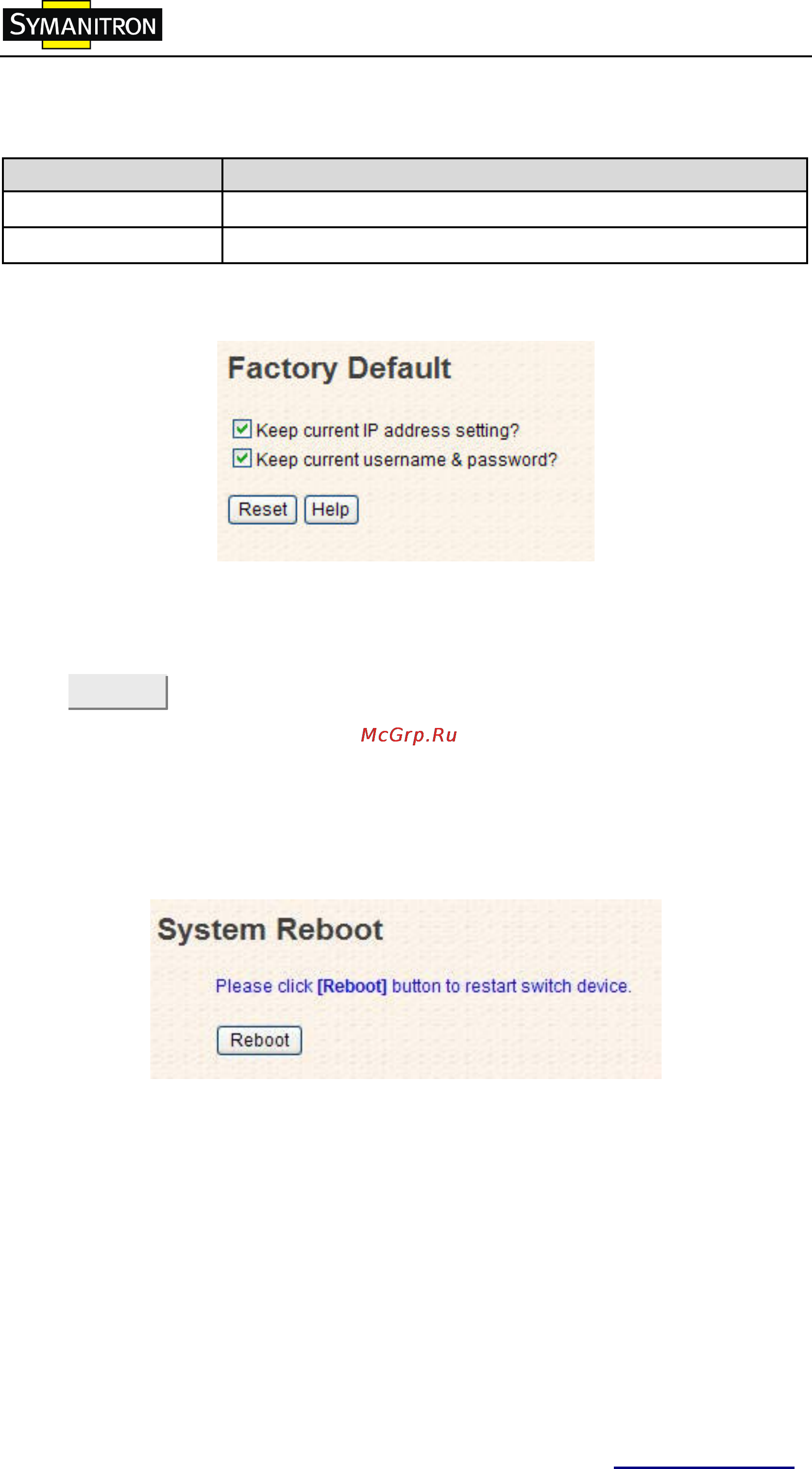Click the left gray table header cell
Screen dimensions: 812x1469
(112, 174)
